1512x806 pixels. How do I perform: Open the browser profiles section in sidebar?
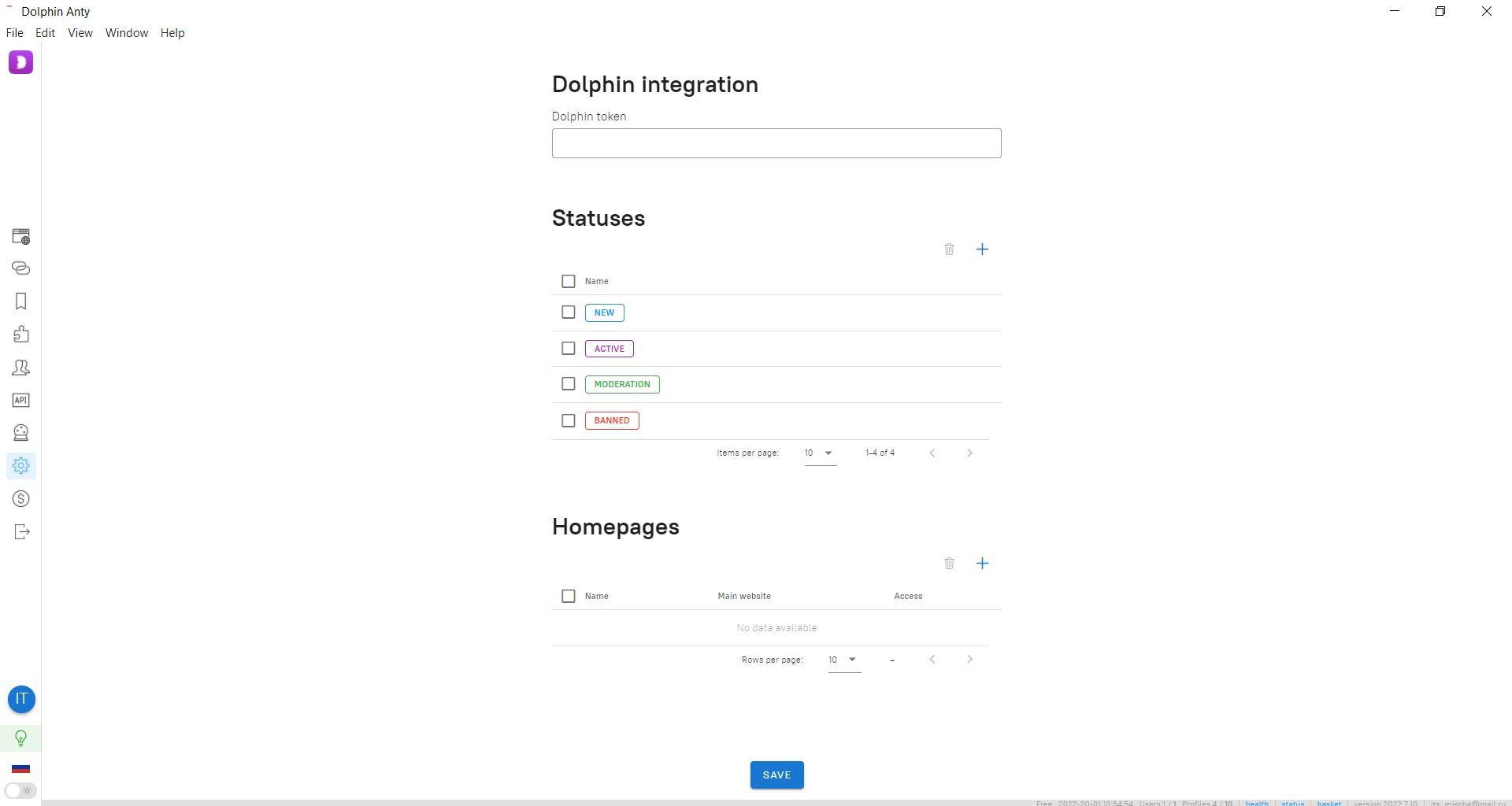click(21, 236)
